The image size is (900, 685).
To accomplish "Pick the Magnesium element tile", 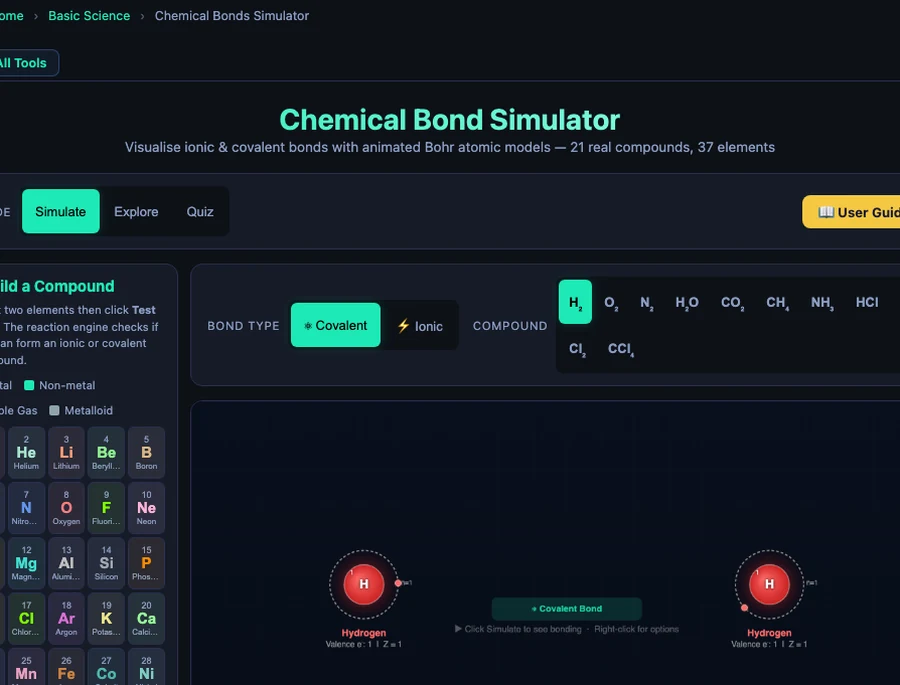I will click(26, 563).
